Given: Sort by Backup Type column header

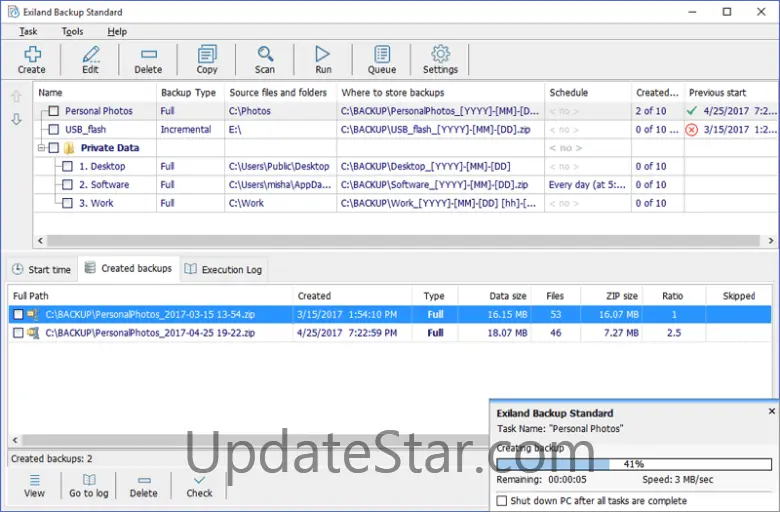Looking at the screenshot, I should [191, 93].
